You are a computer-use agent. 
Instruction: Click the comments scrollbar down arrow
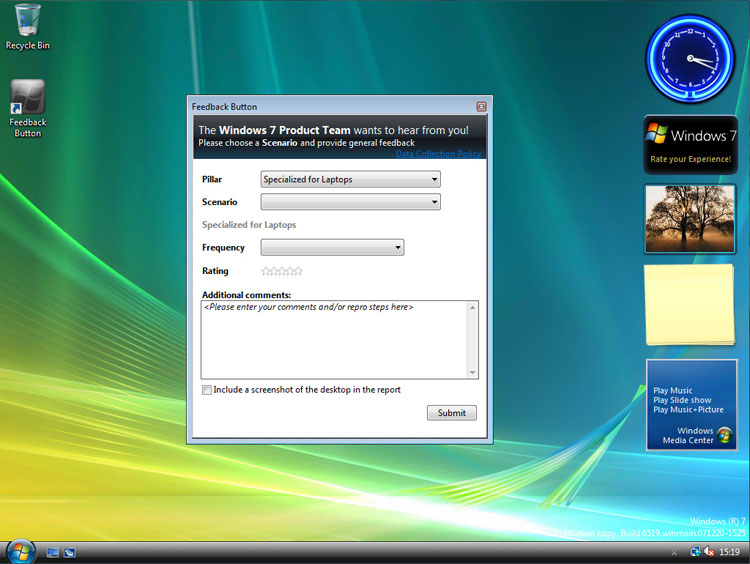473,372
